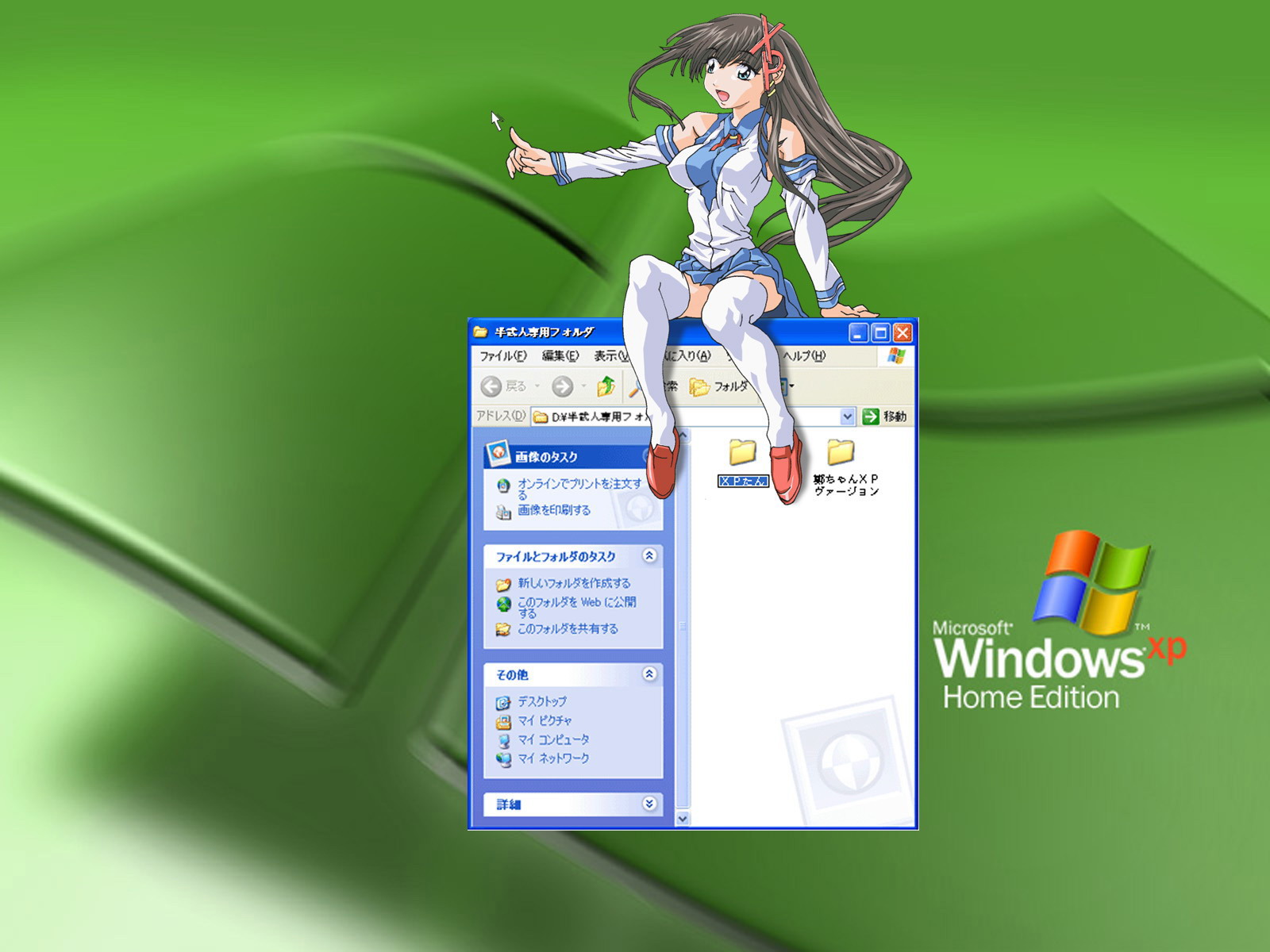Click the マイ コンピュータ link
1270x952 pixels.
(x=553, y=739)
